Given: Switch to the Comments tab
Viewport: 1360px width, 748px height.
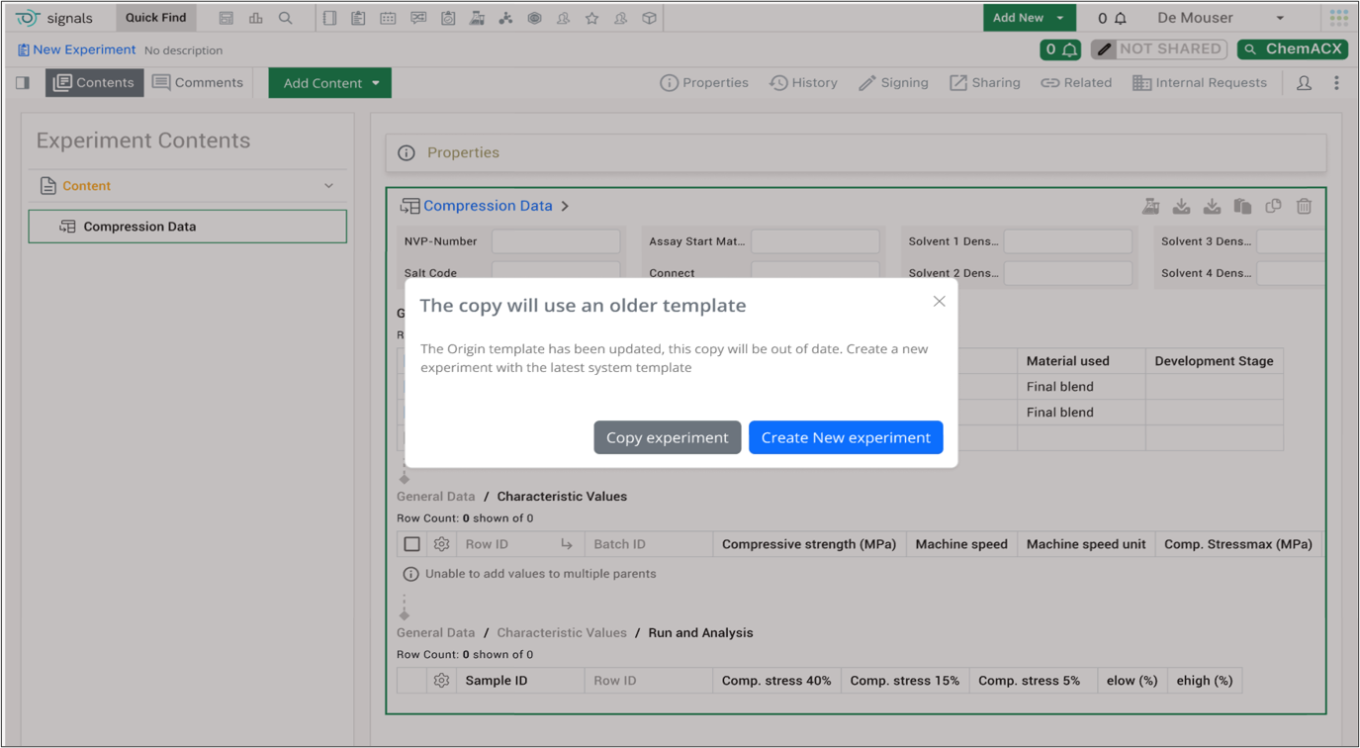Looking at the screenshot, I should point(198,83).
